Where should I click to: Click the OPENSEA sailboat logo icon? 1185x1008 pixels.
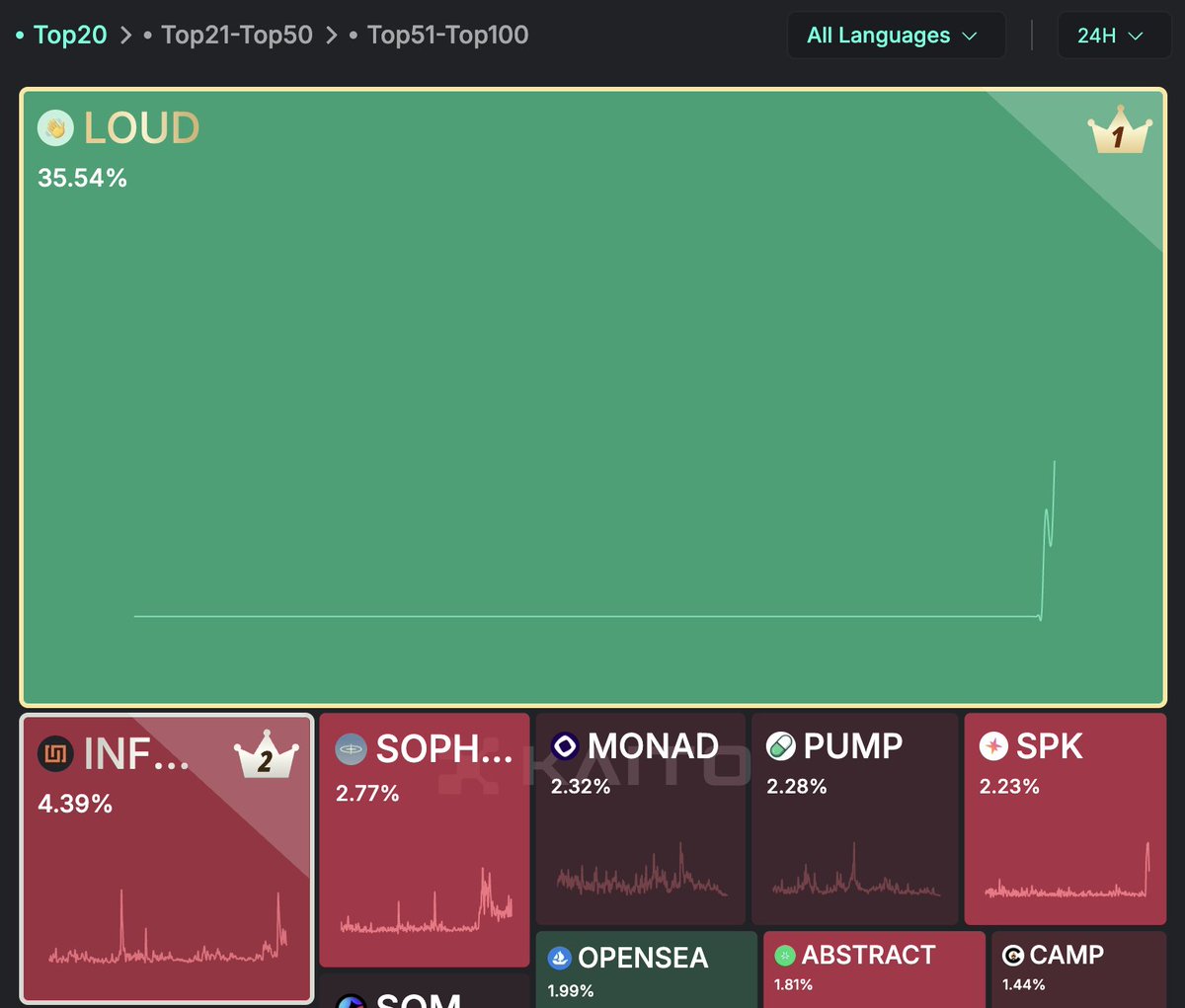tap(560, 958)
